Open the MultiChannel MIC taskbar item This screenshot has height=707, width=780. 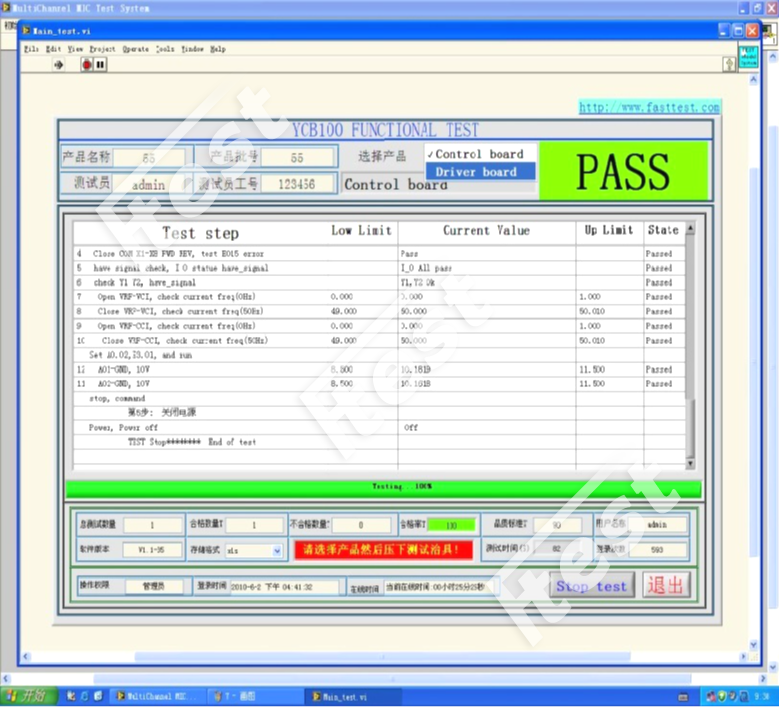point(154,696)
